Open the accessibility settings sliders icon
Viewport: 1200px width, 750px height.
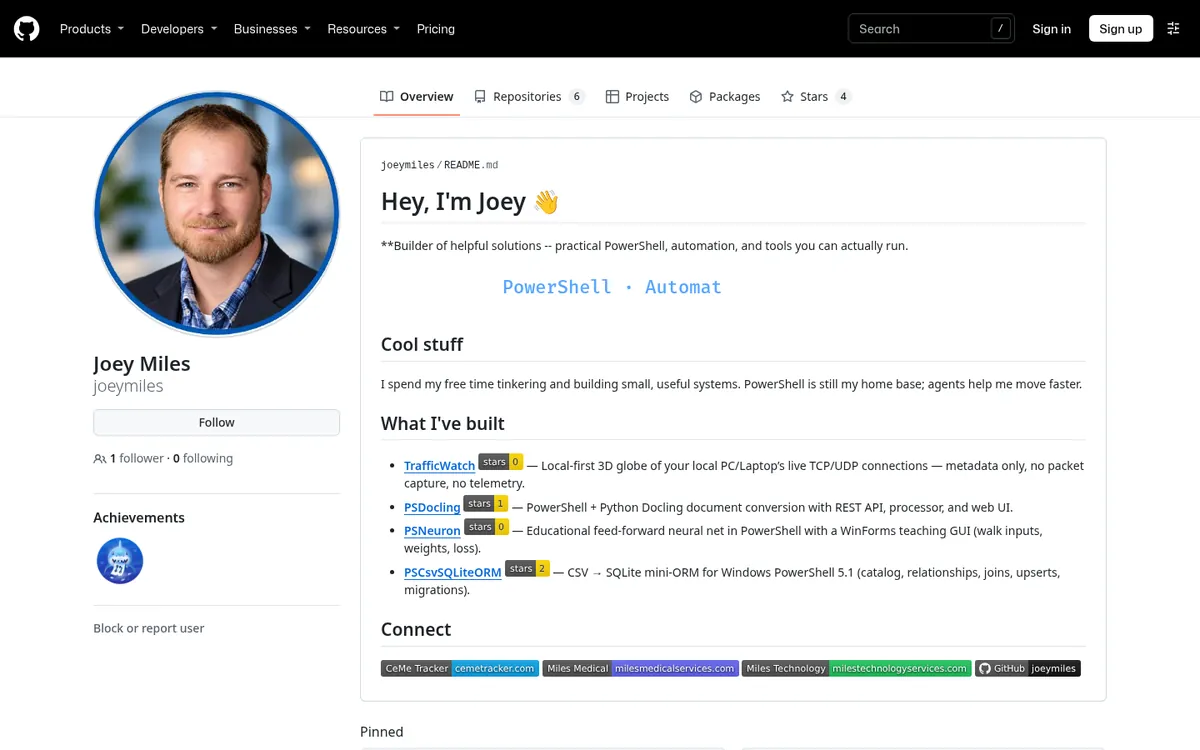(1174, 29)
